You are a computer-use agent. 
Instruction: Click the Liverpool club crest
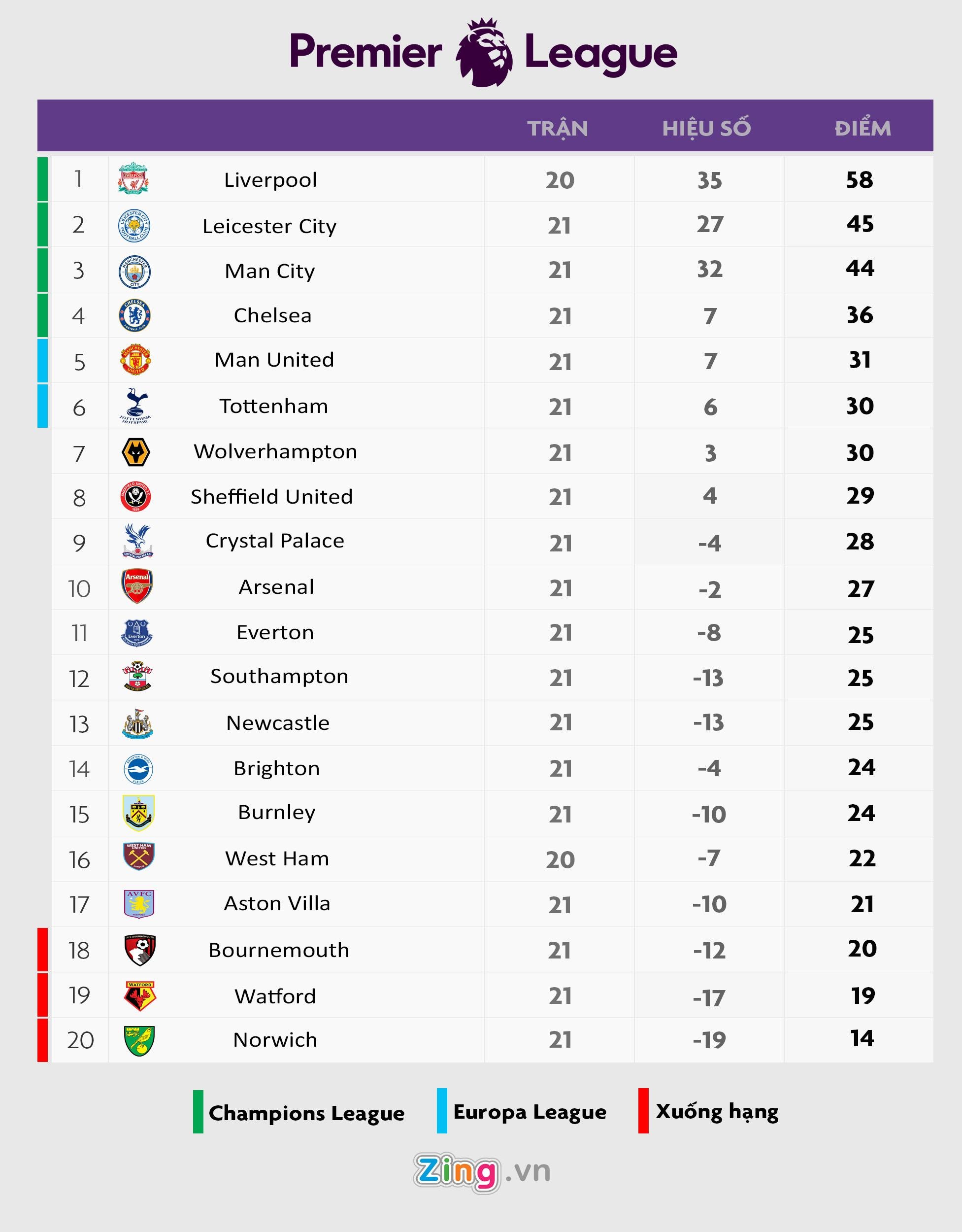(x=133, y=179)
